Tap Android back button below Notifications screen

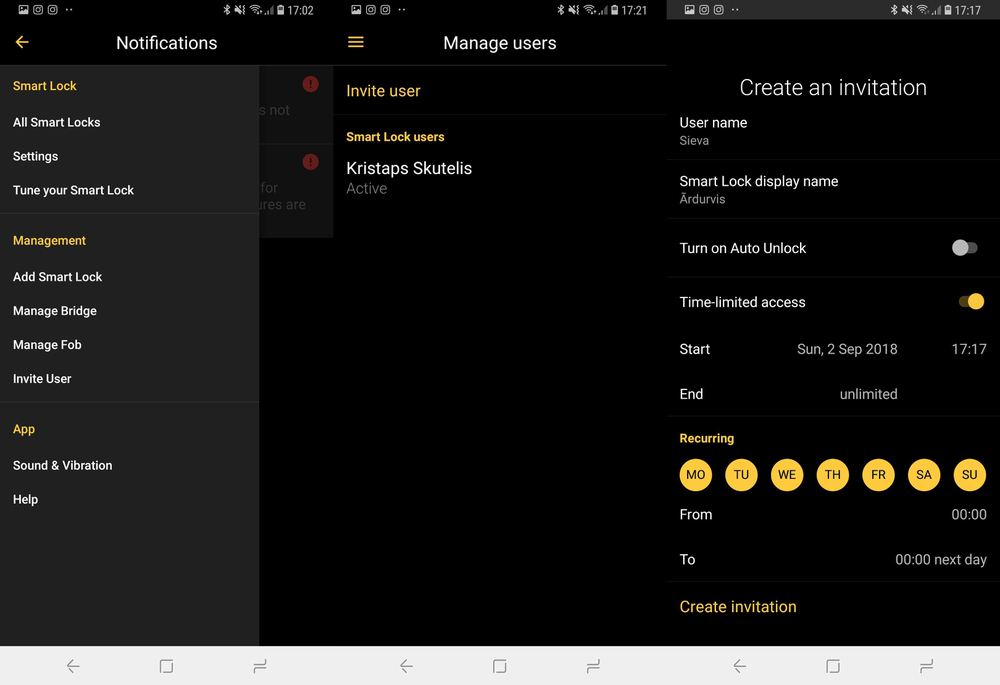[x=73, y=667]
